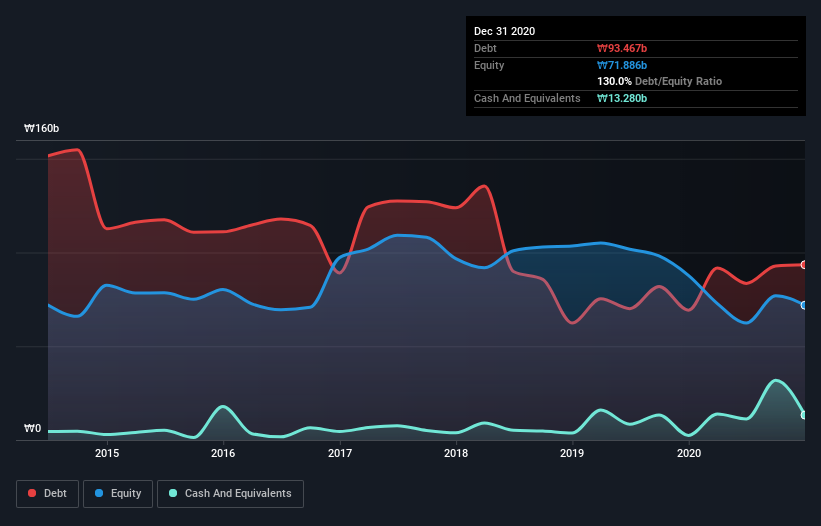The height and width of the screenshot is (526, 821).
Task: Click the ₩160b y-axis label
Action: (x=42, y=128)
